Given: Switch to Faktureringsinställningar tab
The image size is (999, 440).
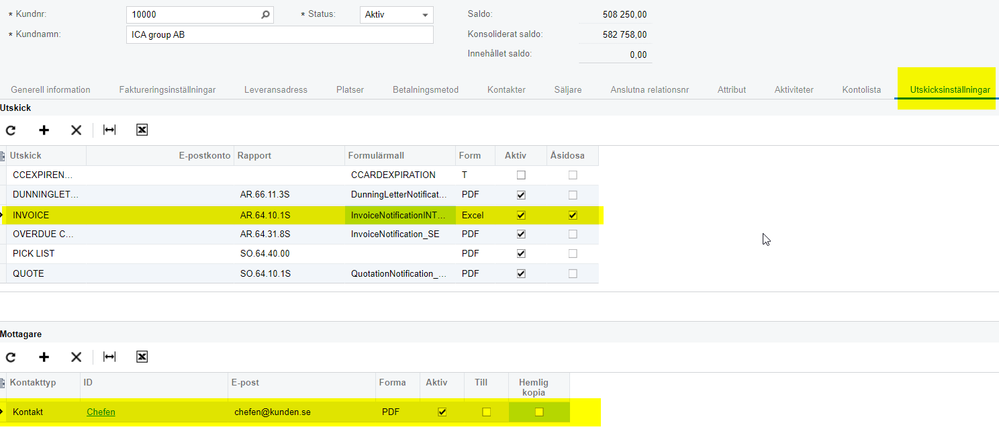Looking at the screenshot, I should click(x=167, y=90).
